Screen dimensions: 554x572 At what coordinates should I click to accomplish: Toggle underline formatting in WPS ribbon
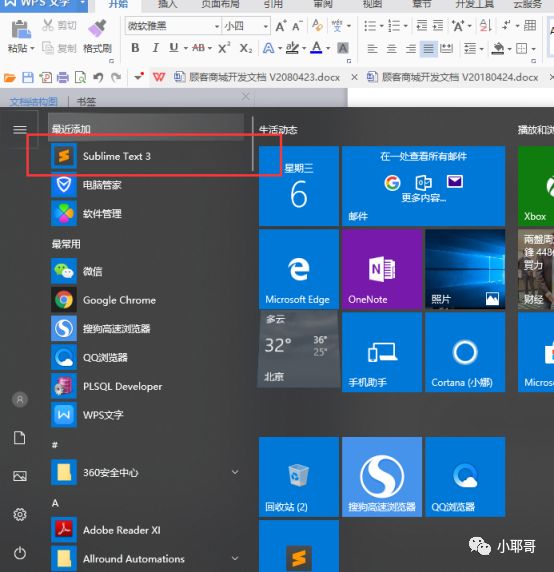(174, 48)
